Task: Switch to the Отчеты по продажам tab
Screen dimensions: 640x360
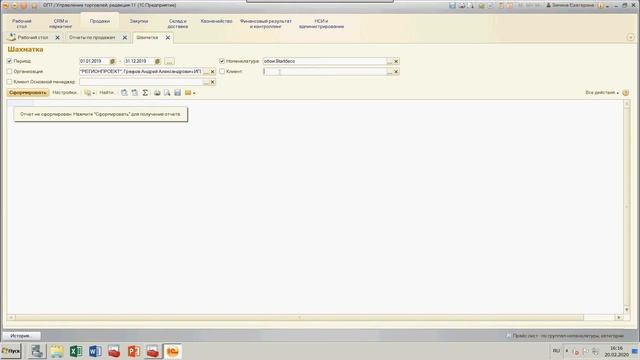Action: pos(92,38)
